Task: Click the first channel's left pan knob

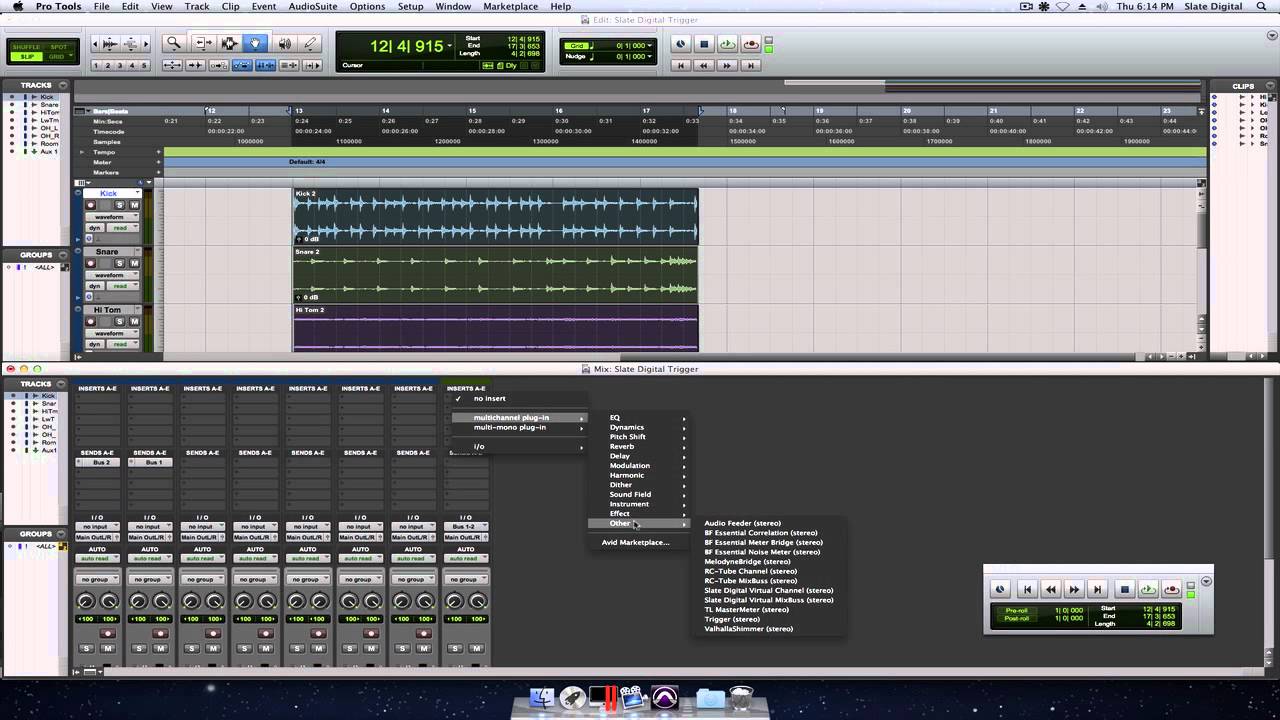Action: click(86, 601)
